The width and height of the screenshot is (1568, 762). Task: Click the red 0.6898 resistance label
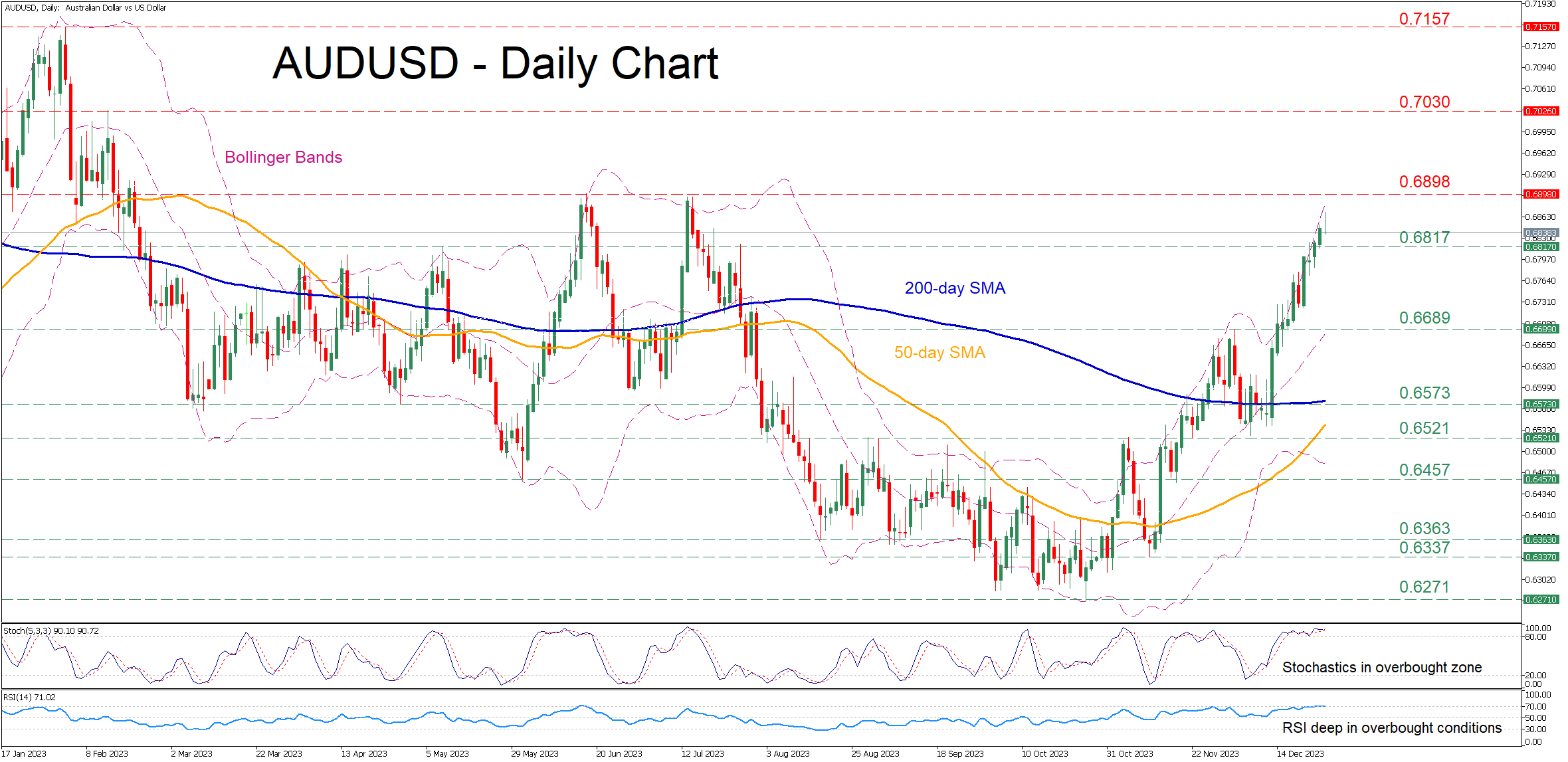[x=1424, y=181]
